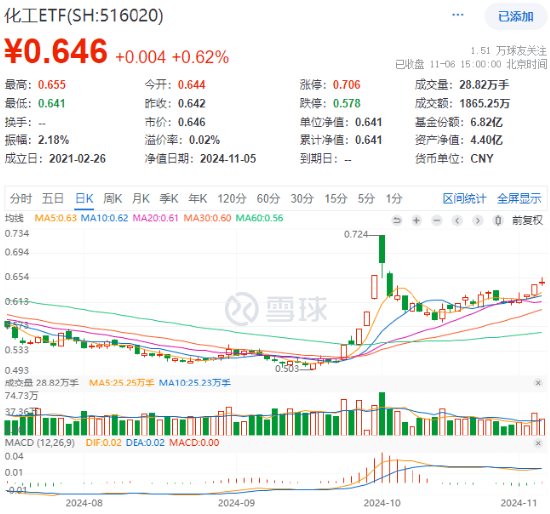Click the candlestick style icon

point(498,220)
